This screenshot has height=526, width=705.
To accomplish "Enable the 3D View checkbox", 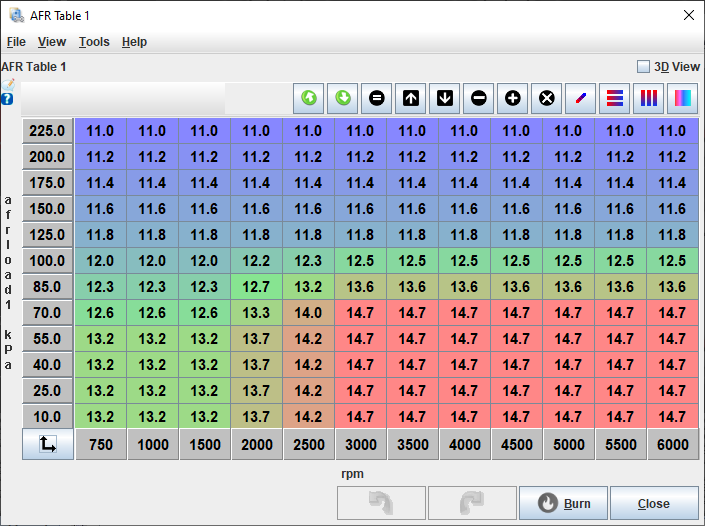I will point(644,67).
